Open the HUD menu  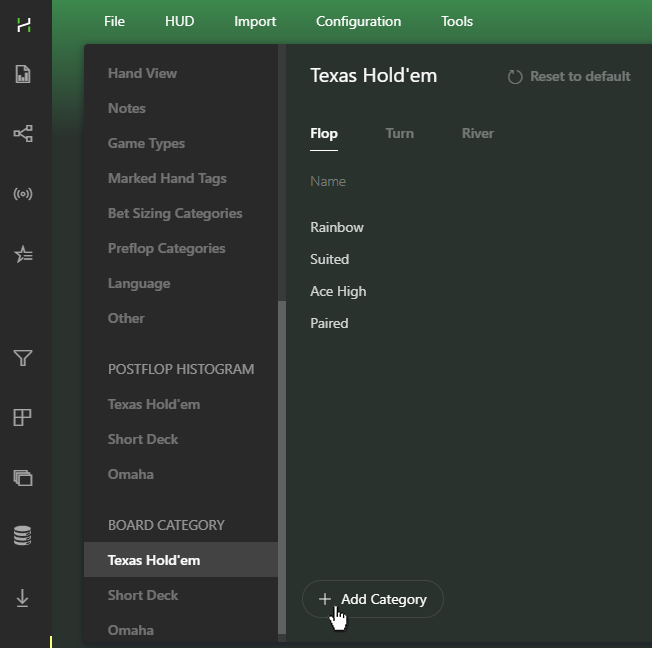coord(180,21)
